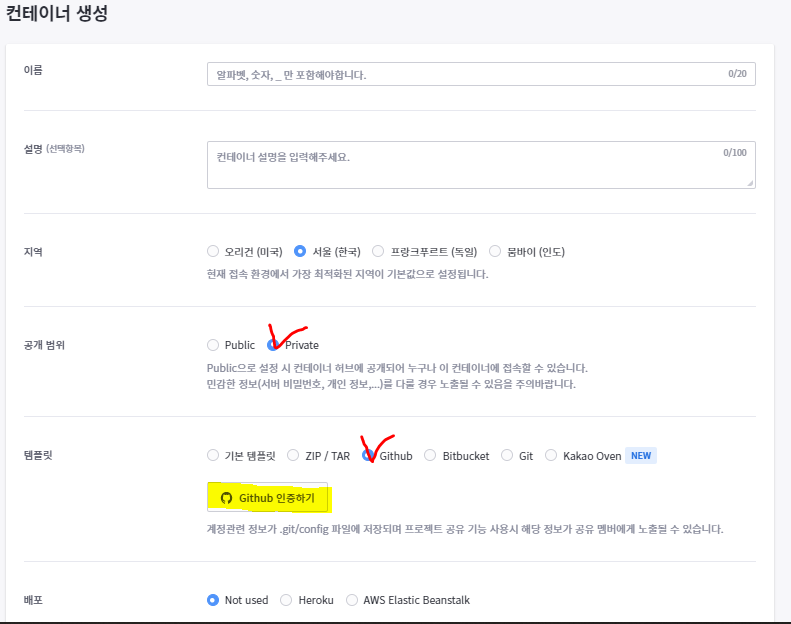Click the Github 인증하기 button
791x624 pixels.
pos(267,498)
